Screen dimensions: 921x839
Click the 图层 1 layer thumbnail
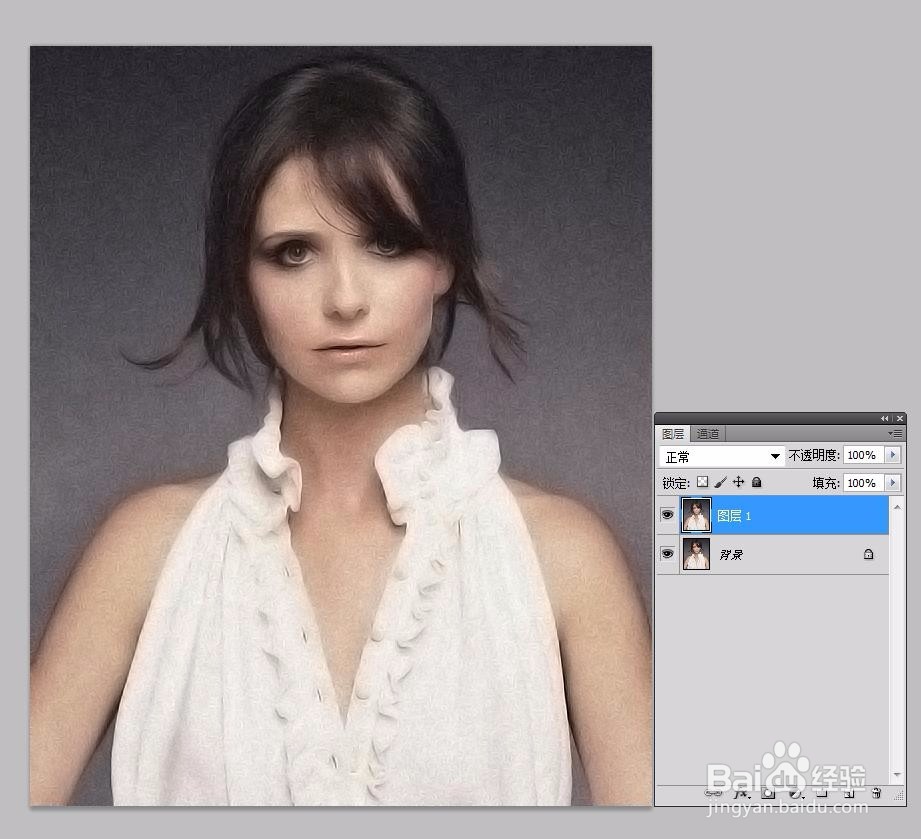point(696,515)
